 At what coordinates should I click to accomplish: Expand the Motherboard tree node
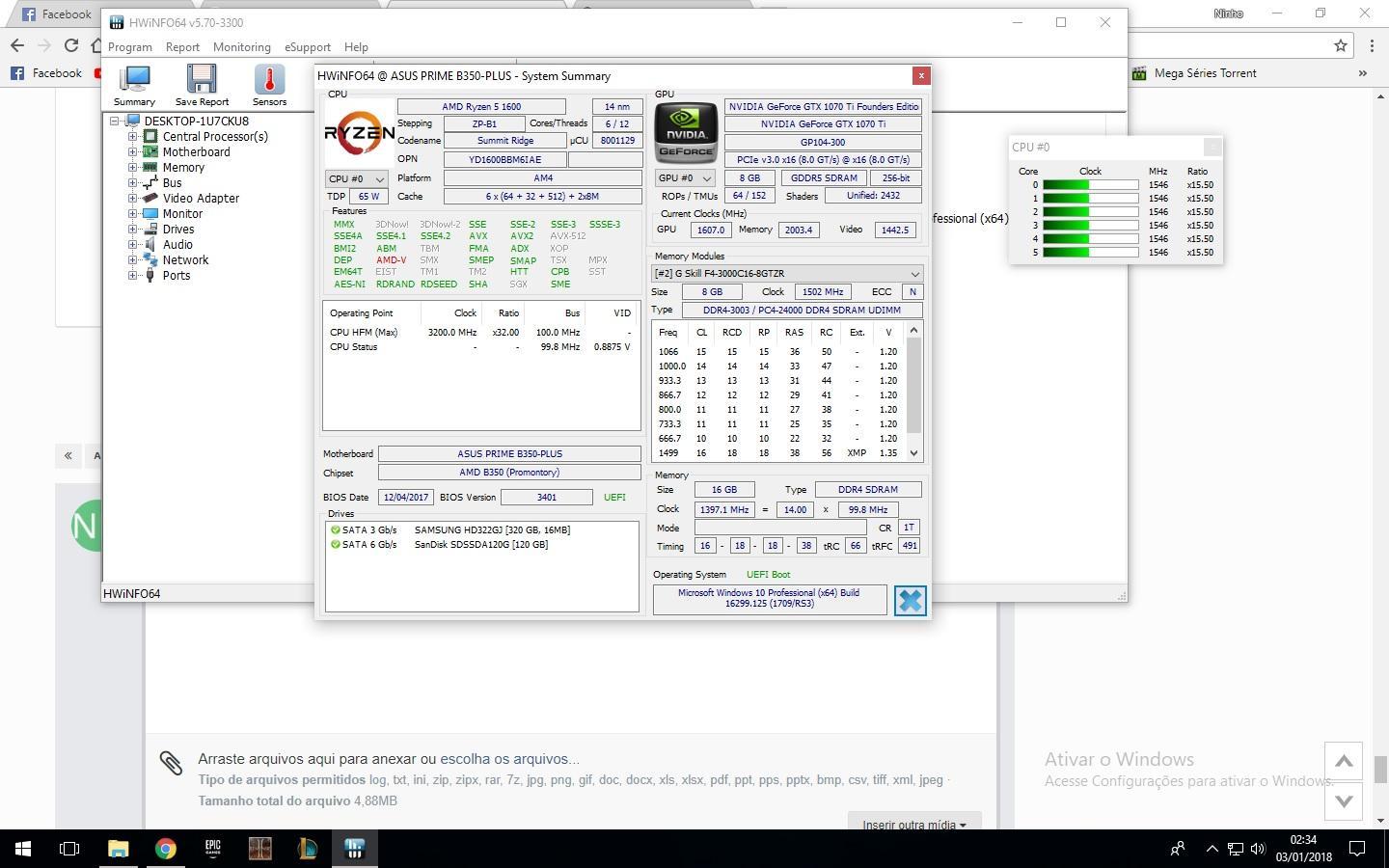pyautogui.click(x=132, y=152)
